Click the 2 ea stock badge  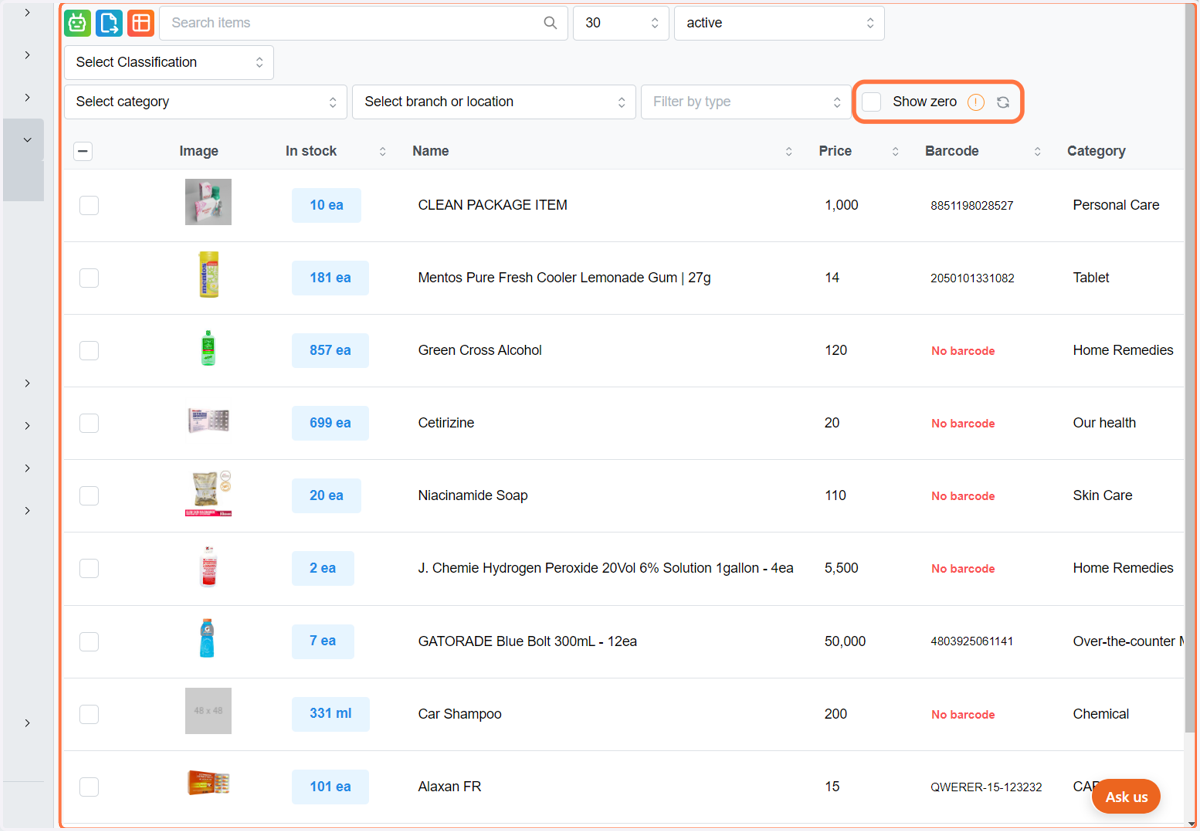point(322,568)
